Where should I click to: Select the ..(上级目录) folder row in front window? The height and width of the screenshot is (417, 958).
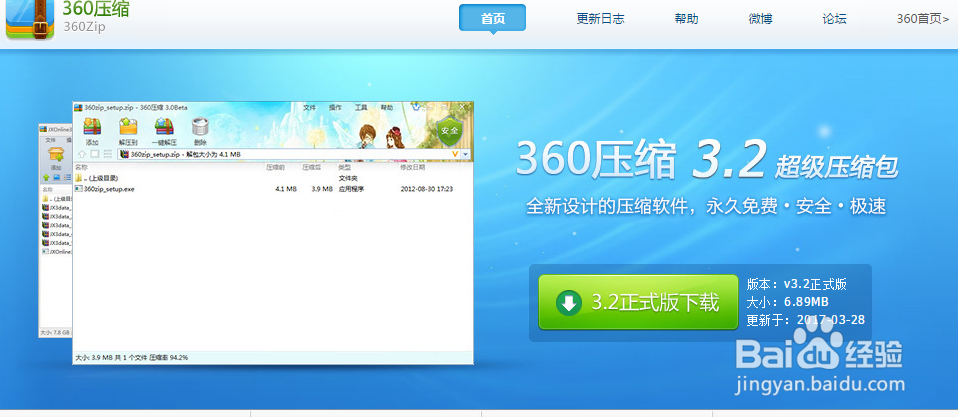tap(272, 178)
